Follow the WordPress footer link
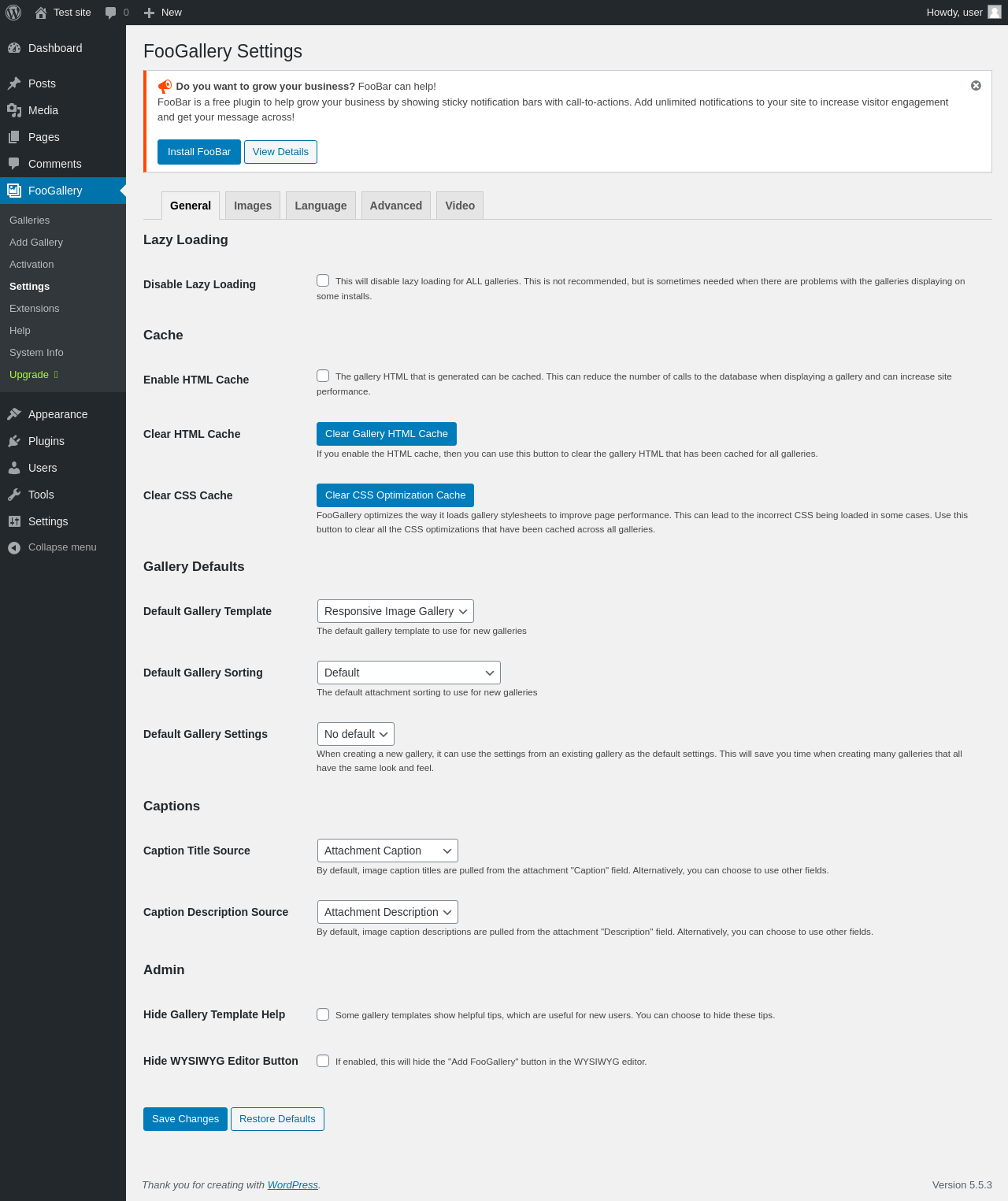The height and width of the screenshot is (1201, 1008). coord(293,1185)
